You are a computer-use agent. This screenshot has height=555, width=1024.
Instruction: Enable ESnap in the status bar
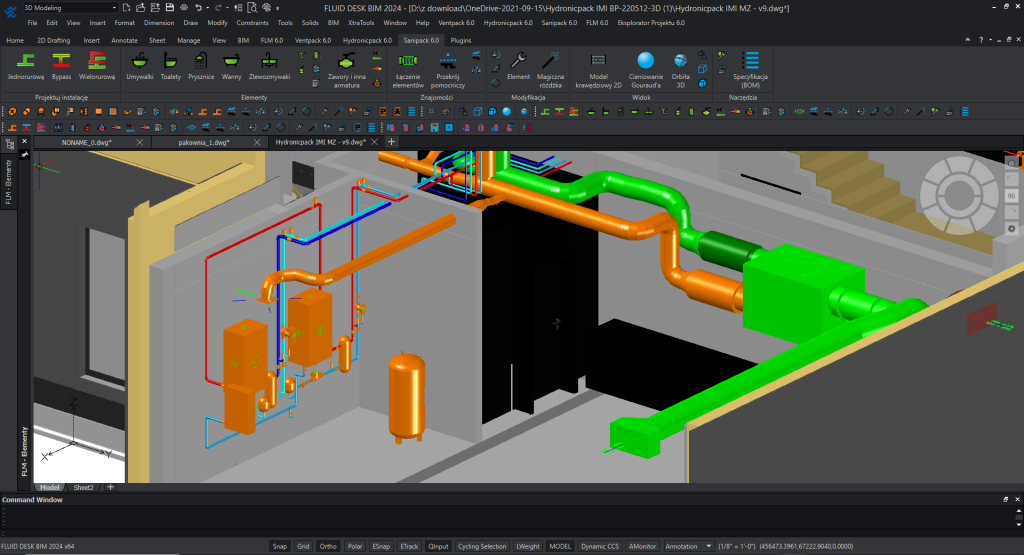[381, 546]
